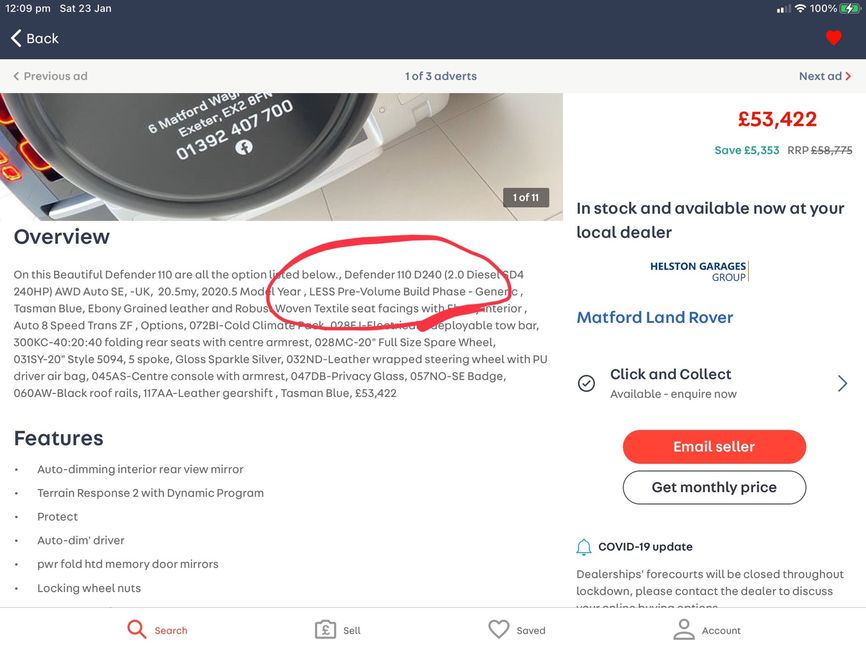This screenshot has height=650, width=866.
Task: Click the Email seller button
Action: [x=714, y=447]
